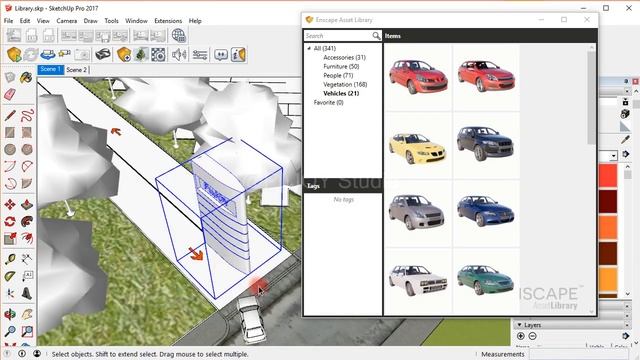The height and width of the screenshot is (360, 640).
Task: Select the Orbit tool
Action: (10, 314)
